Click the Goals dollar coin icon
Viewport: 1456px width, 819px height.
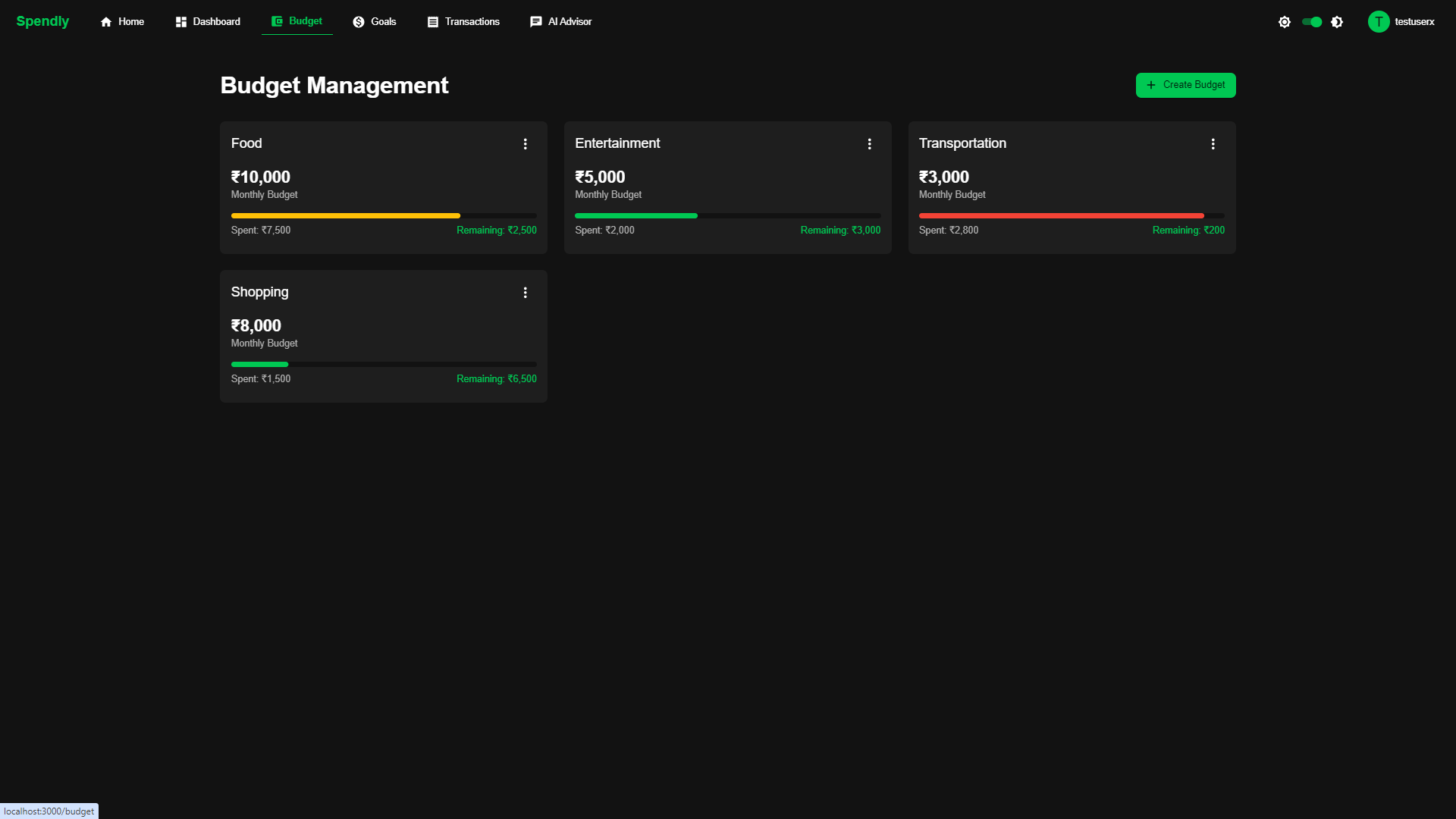(359, 22)
